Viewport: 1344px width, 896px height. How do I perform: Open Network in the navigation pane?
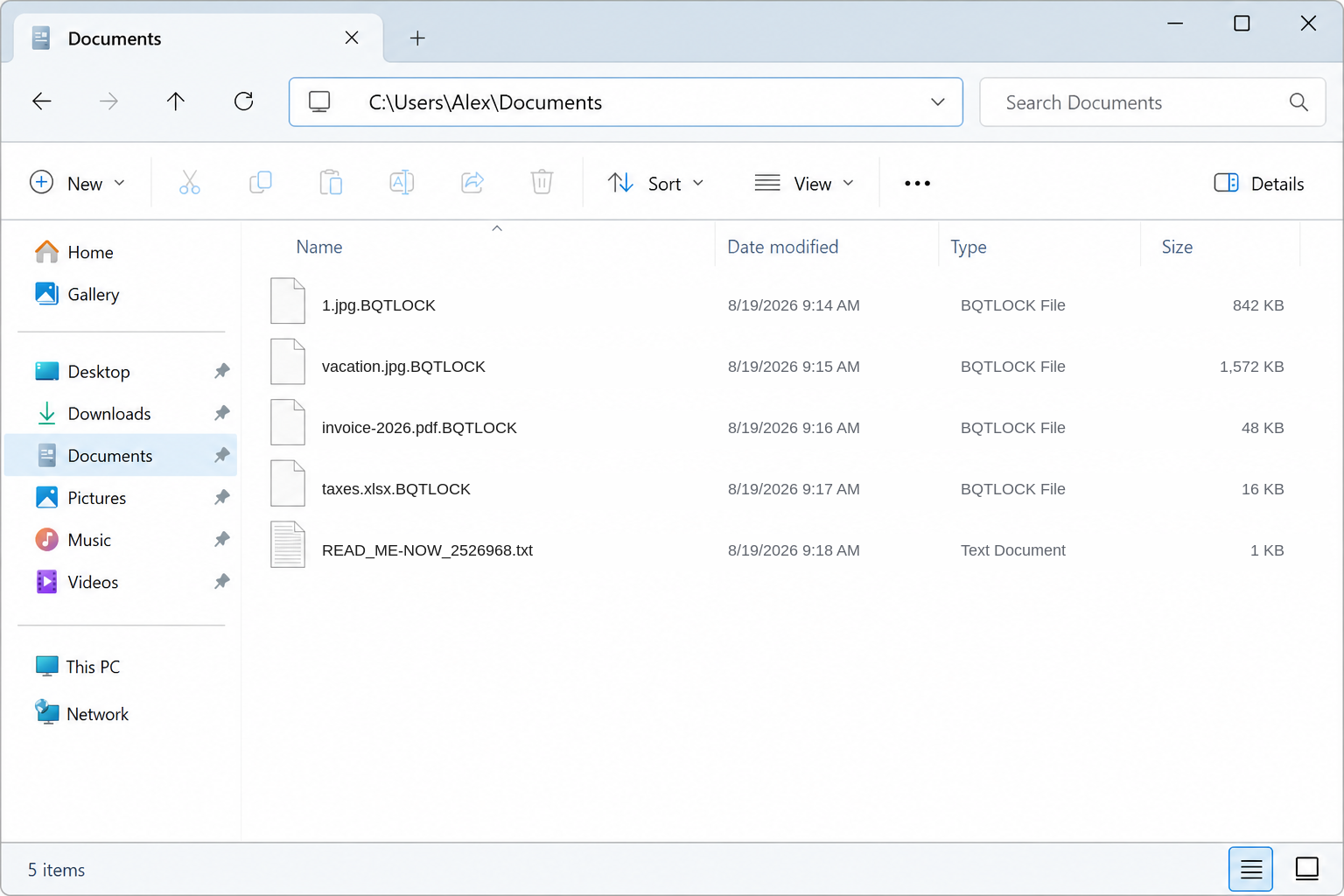click(x=121, y=714)
